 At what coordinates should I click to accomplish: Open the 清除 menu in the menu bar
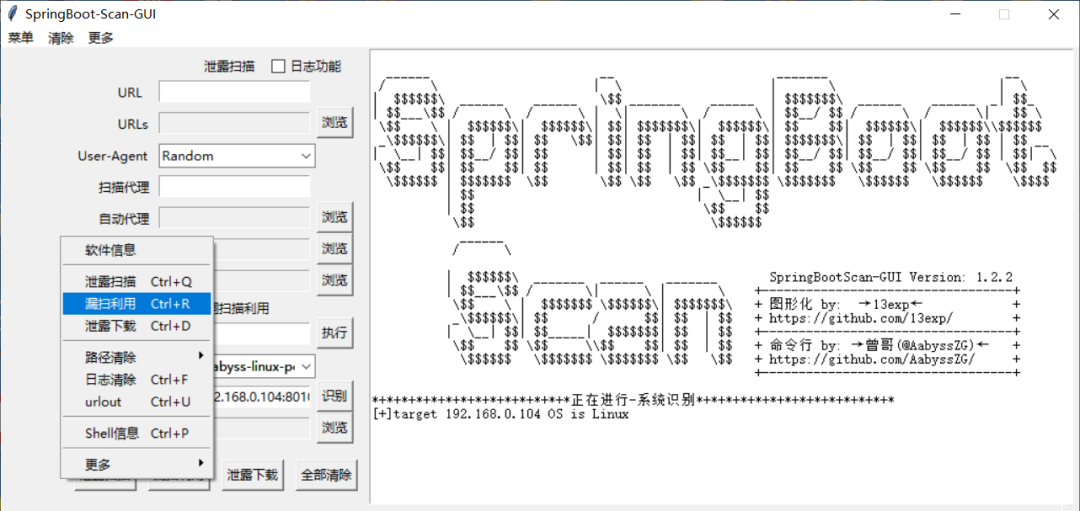click(x=61, y=38)
